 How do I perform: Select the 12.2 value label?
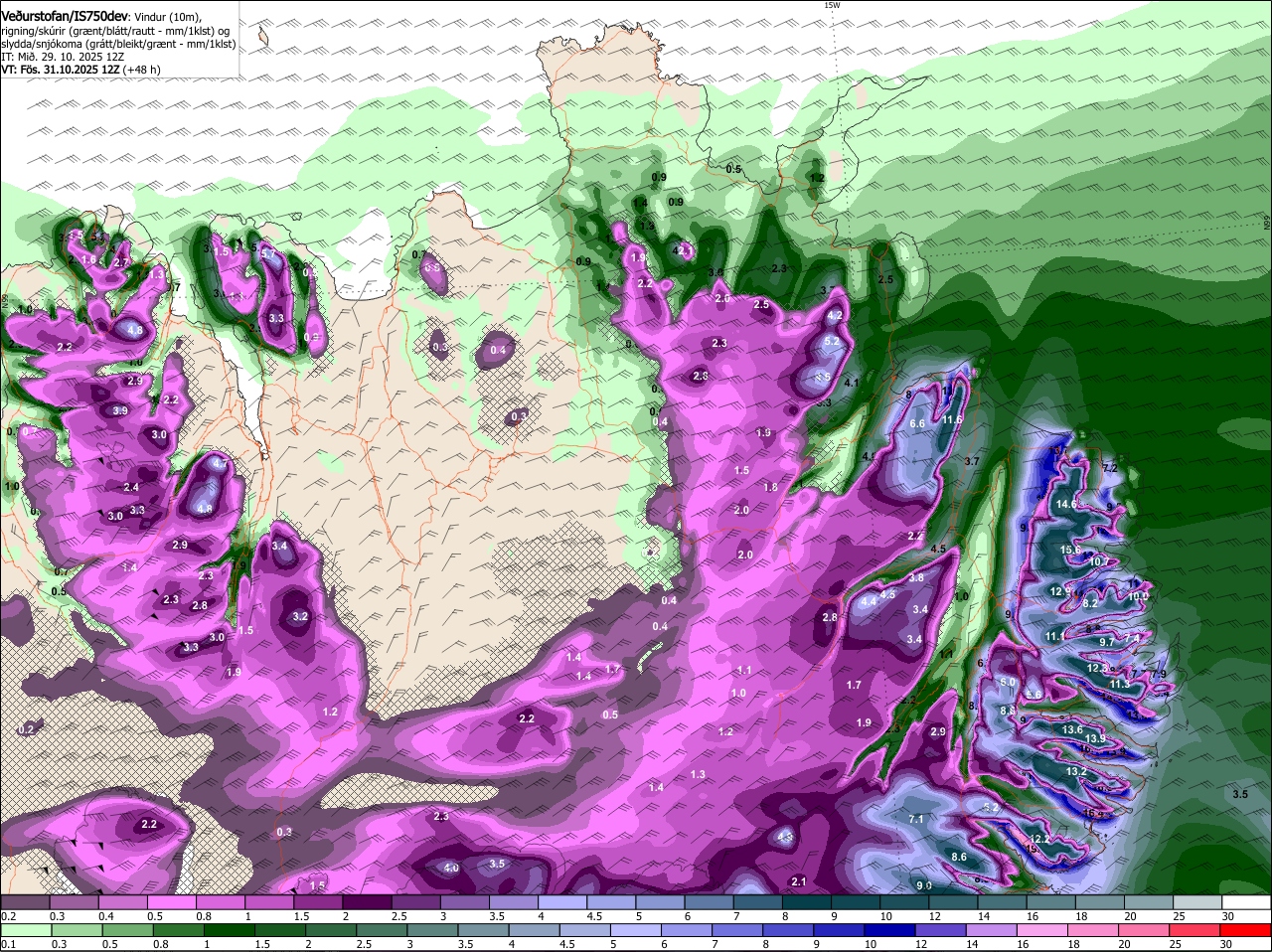(x=1040, y=840)
